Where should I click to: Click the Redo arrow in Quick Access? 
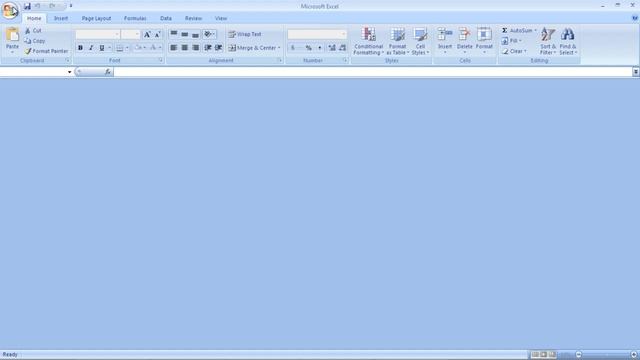click(52, 6)
